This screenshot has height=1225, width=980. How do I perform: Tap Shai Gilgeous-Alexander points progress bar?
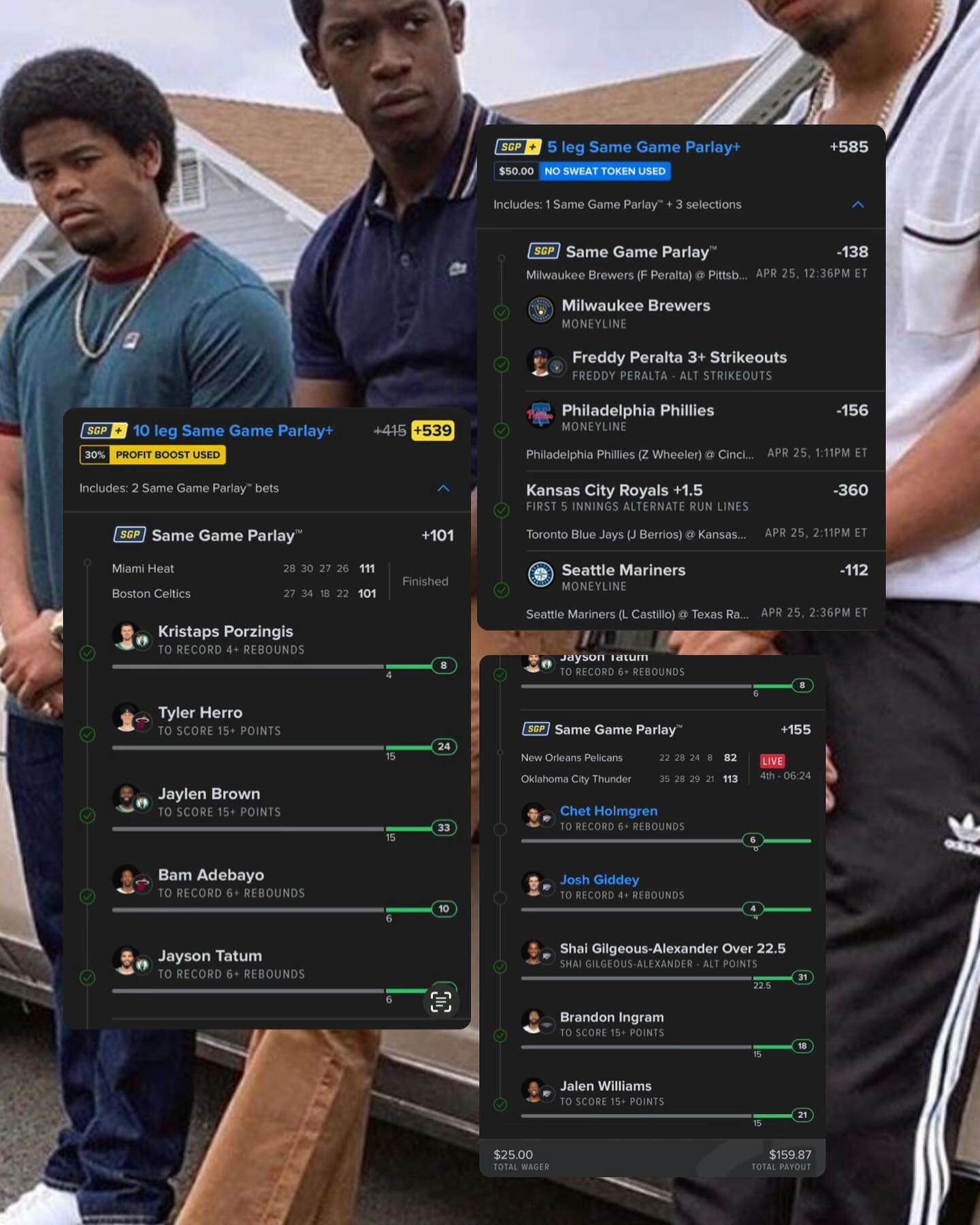(x=666, y=978)
